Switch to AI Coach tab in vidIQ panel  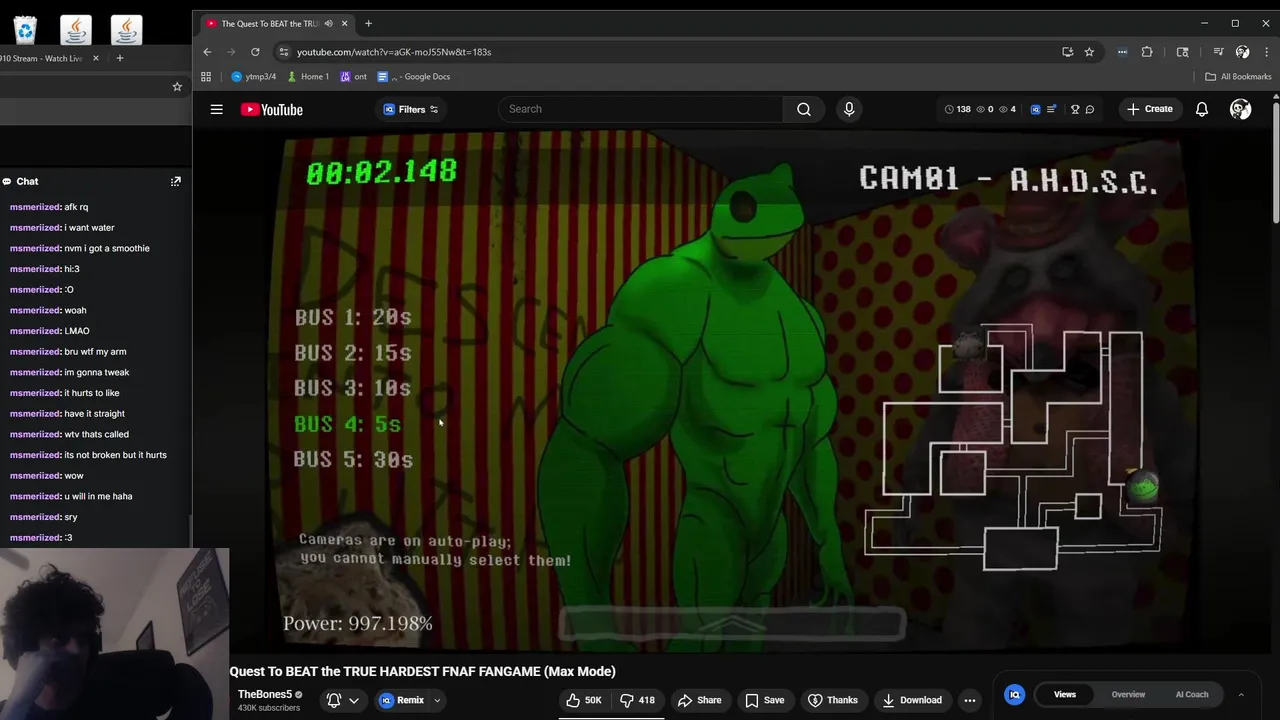(1192, 694)
